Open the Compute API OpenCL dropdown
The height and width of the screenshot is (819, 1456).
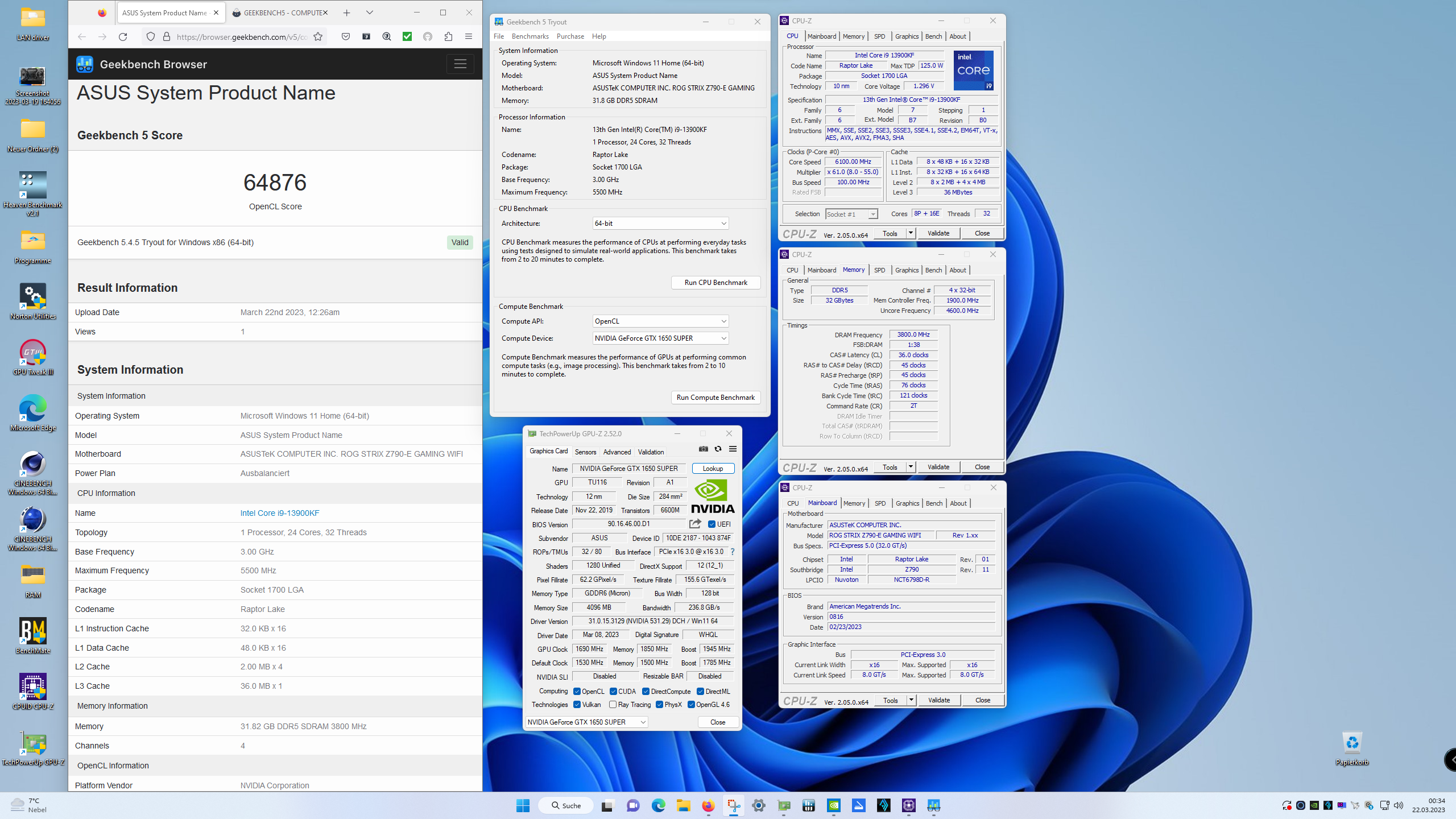coord(660,321)
